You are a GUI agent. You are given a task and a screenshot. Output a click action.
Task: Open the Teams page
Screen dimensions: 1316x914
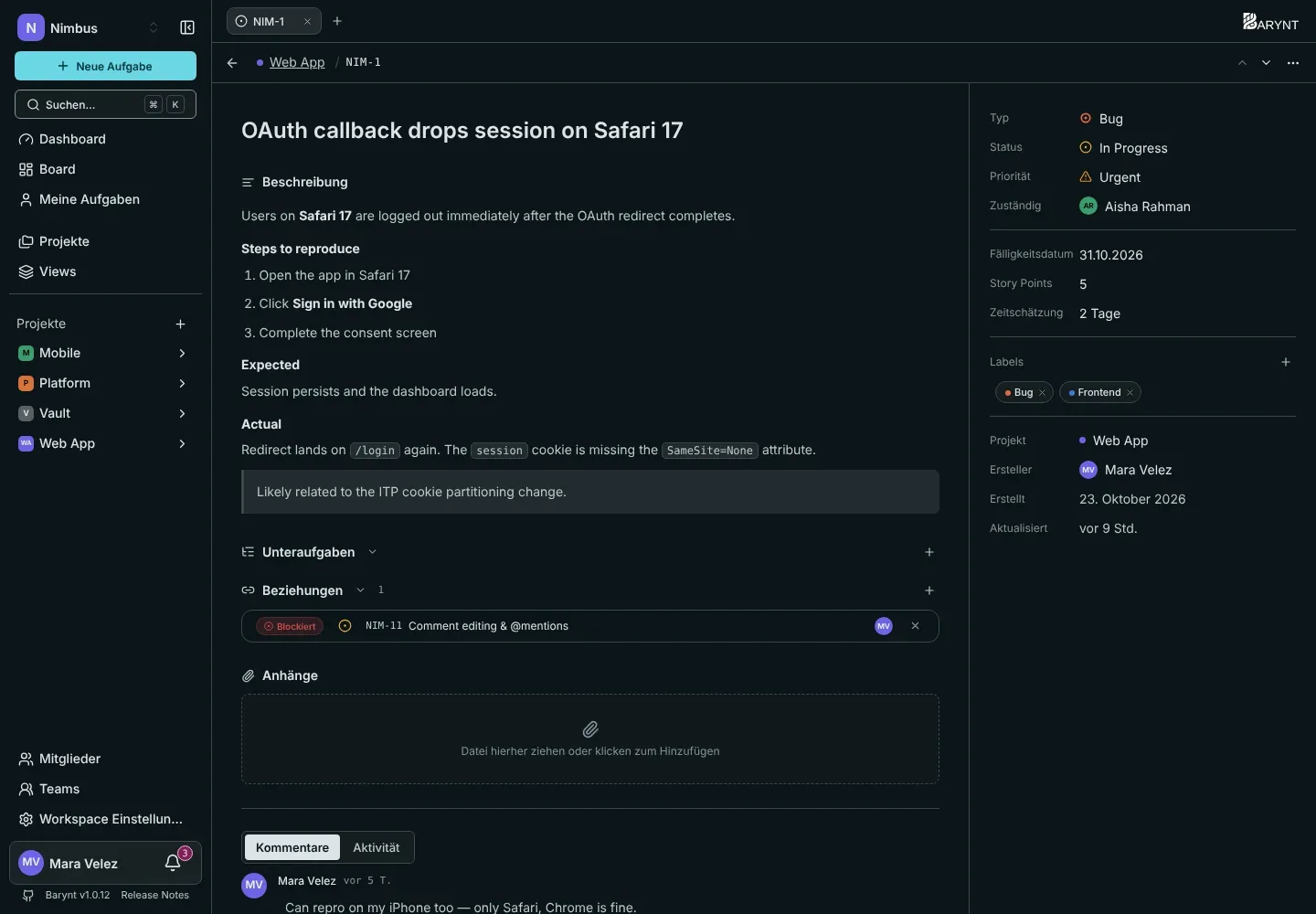105,789
